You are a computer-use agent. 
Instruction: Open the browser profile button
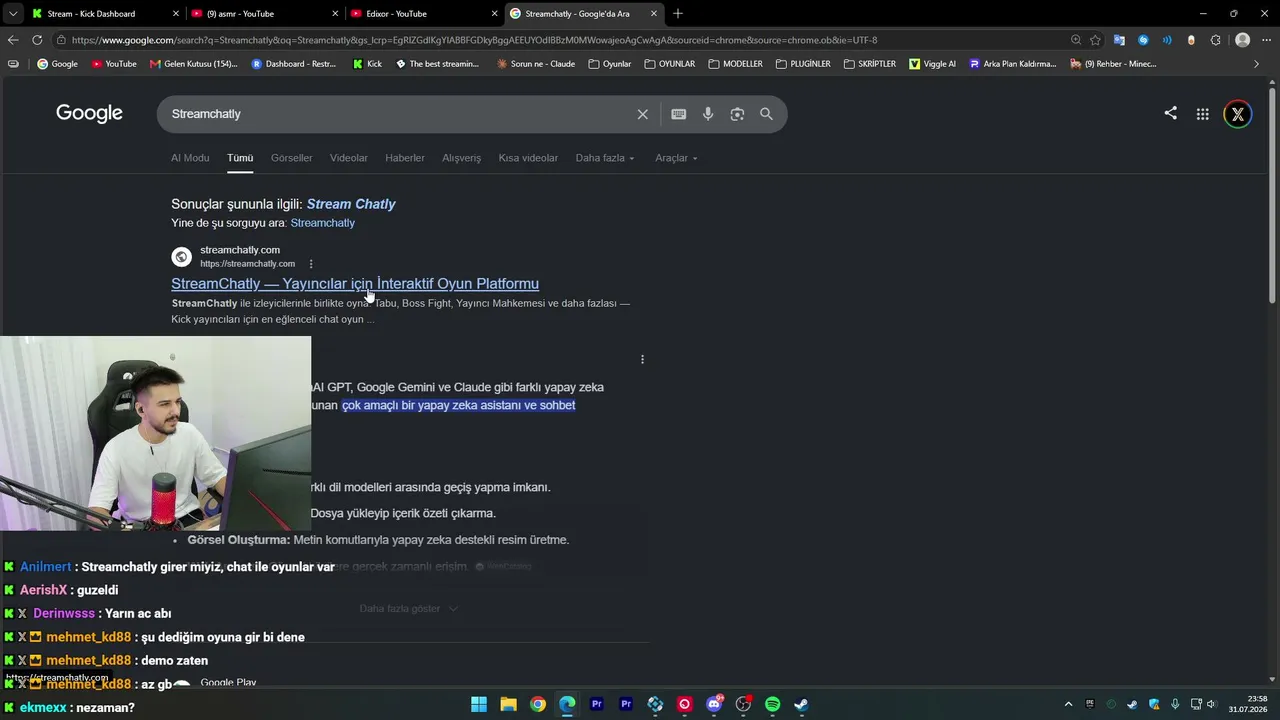pyautogui.click(x=1242, y=40)
